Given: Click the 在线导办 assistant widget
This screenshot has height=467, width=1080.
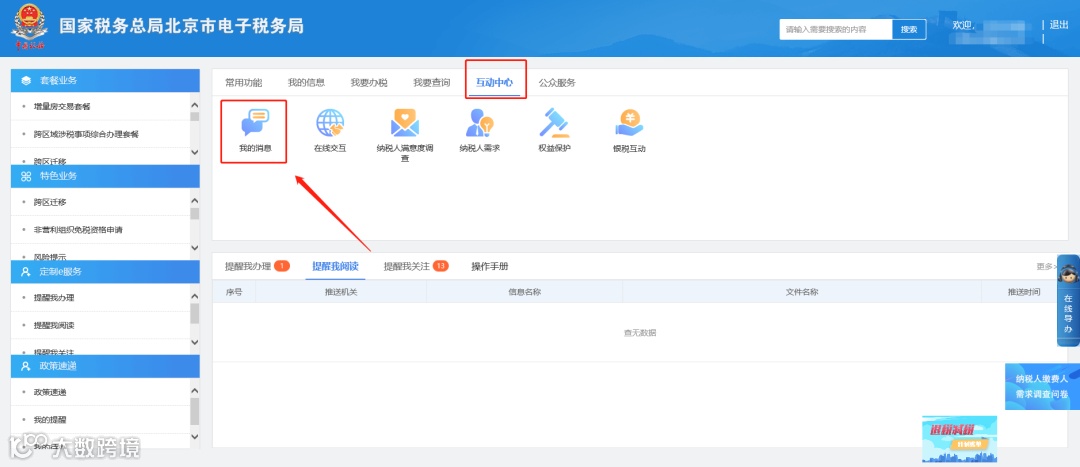Looking at the screenshot, I should [x=1068, y=301].
